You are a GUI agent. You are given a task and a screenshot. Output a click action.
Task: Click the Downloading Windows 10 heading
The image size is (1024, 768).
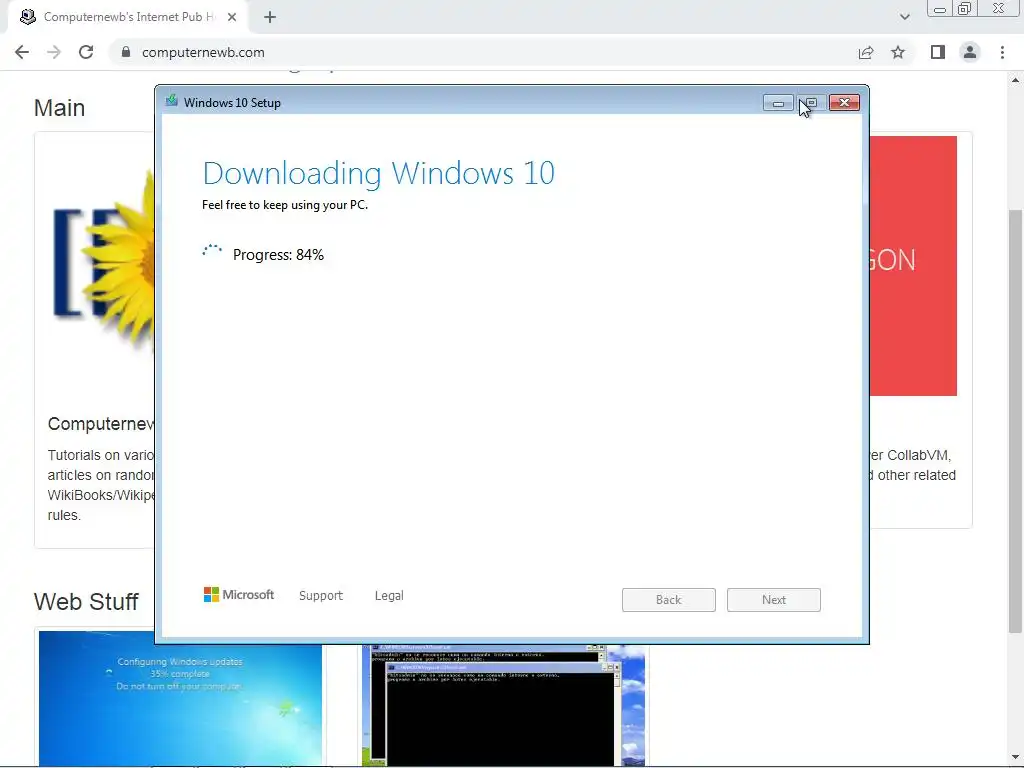pyautogui.click(x=379, y=173)
